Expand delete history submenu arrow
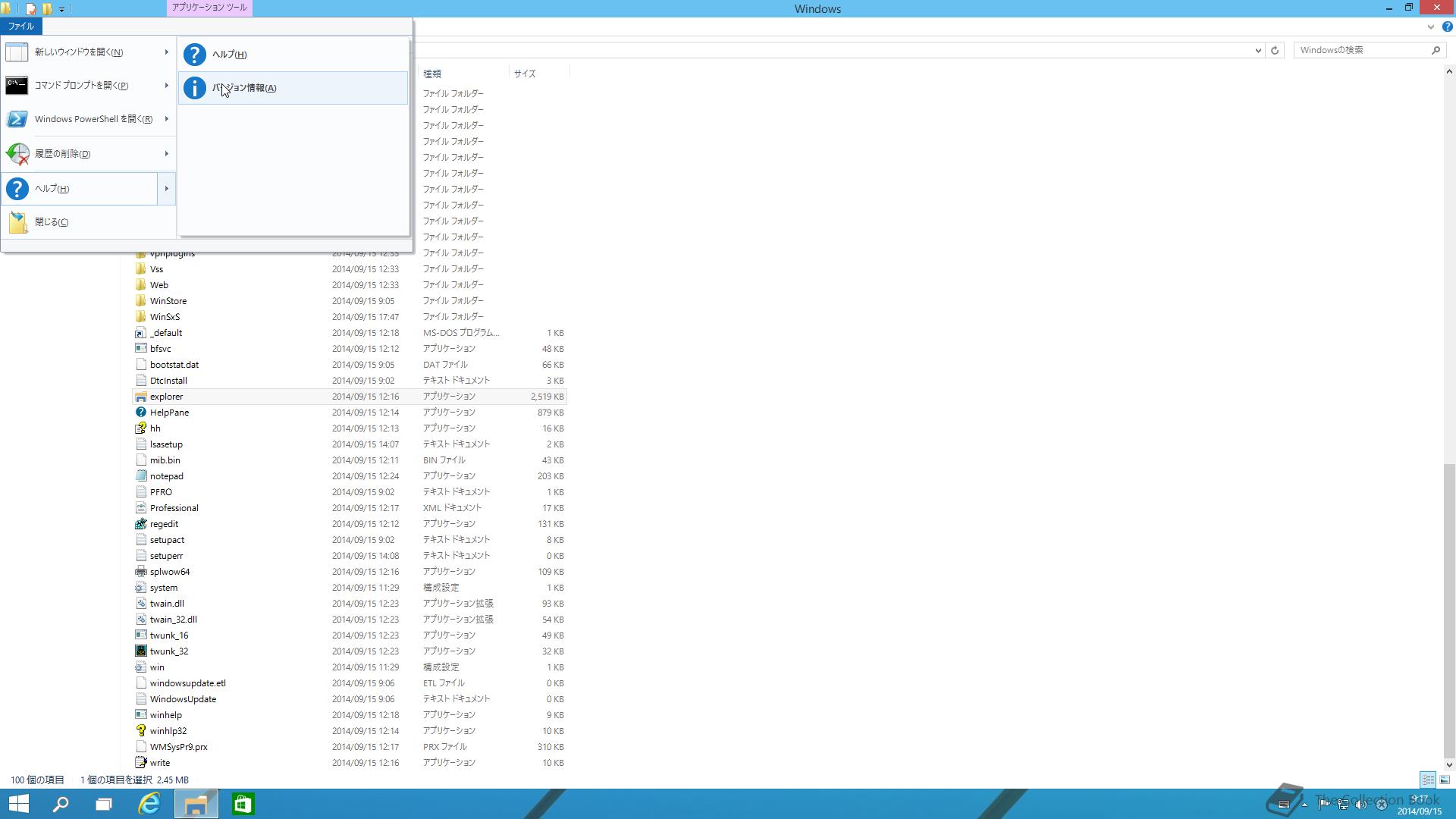1456x819 pixels. pyautogui.click(x=166, y=154)
